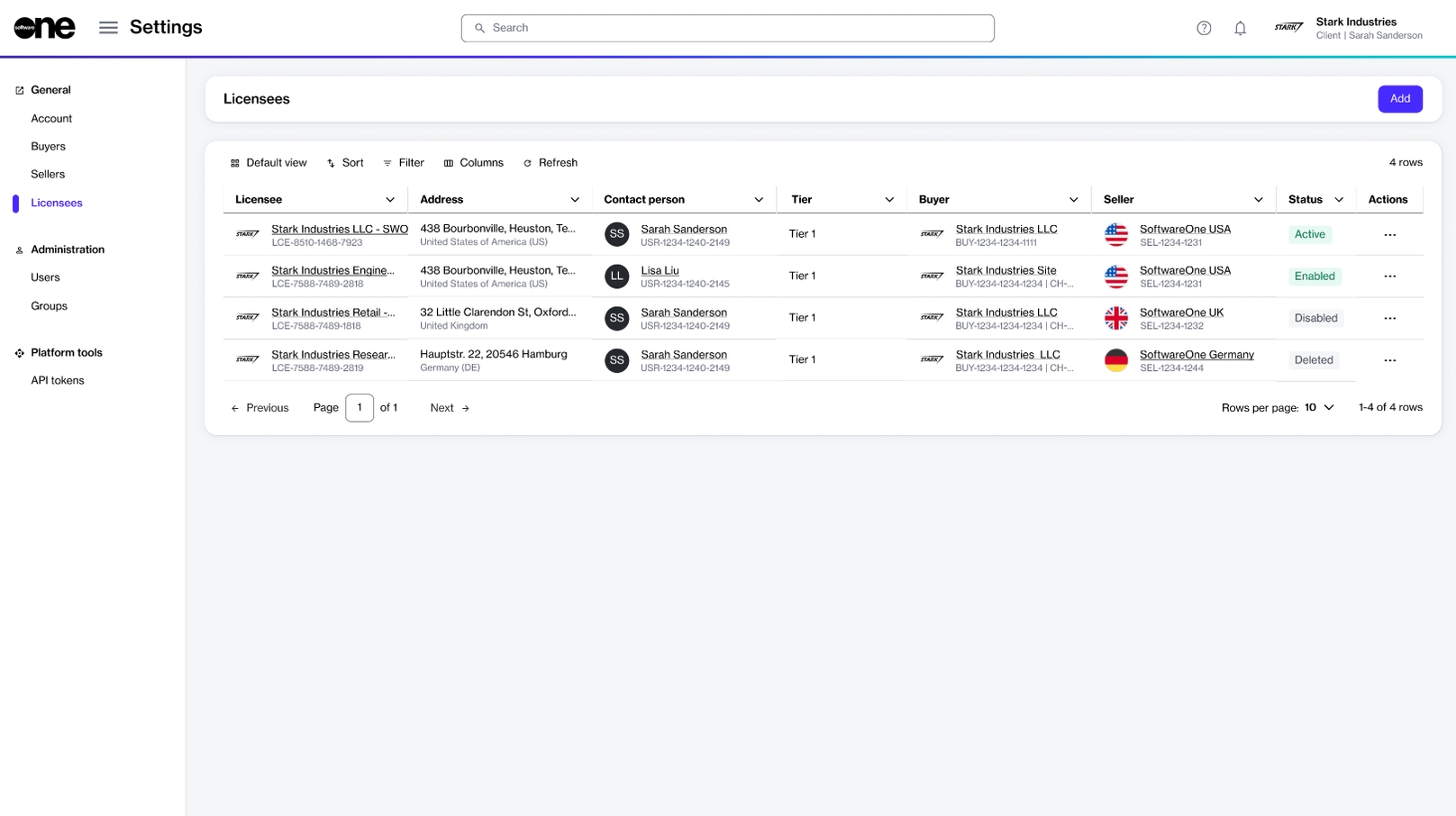Open actions menu for SoftwareOne Germany row
Viewport: 1456px width, 816px height.
point(1389,360)
